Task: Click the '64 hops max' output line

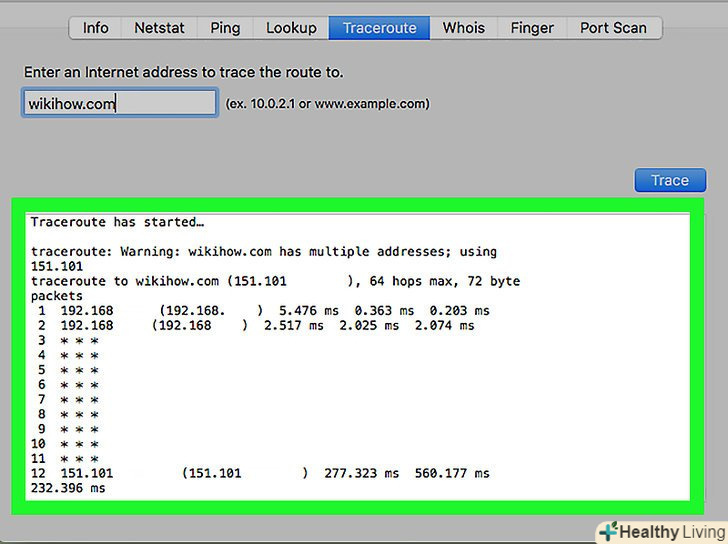Action: (275, 281)
